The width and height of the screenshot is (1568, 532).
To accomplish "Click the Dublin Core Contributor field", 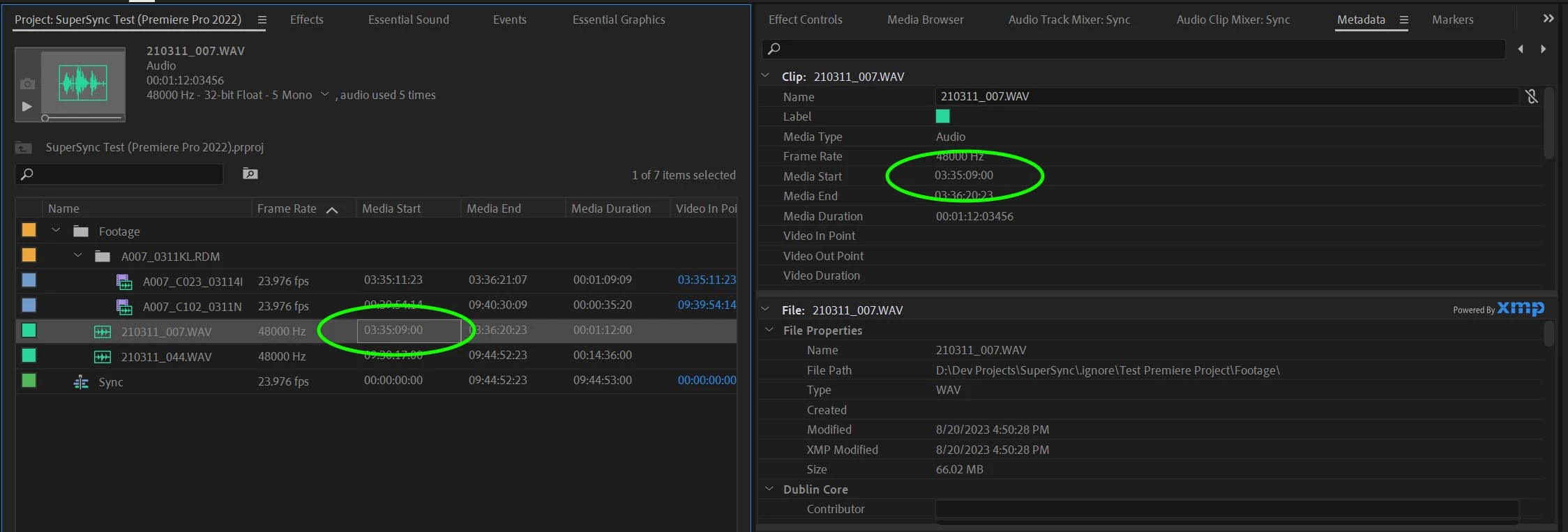I will (1226, 509).
